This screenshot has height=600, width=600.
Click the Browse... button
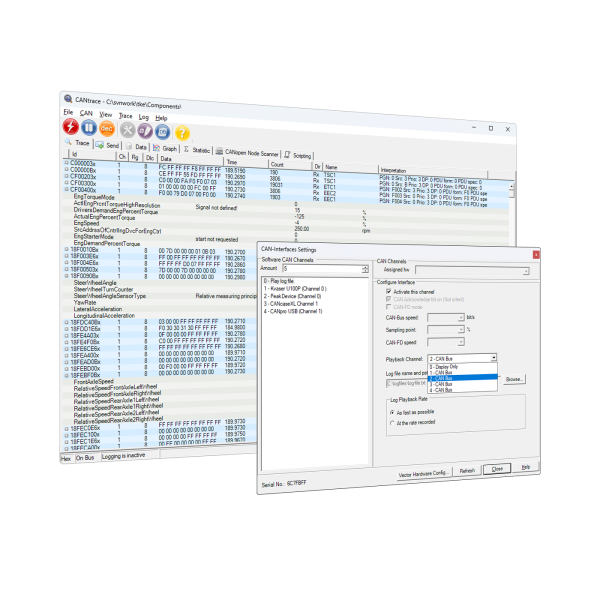(x=514, y=380)
